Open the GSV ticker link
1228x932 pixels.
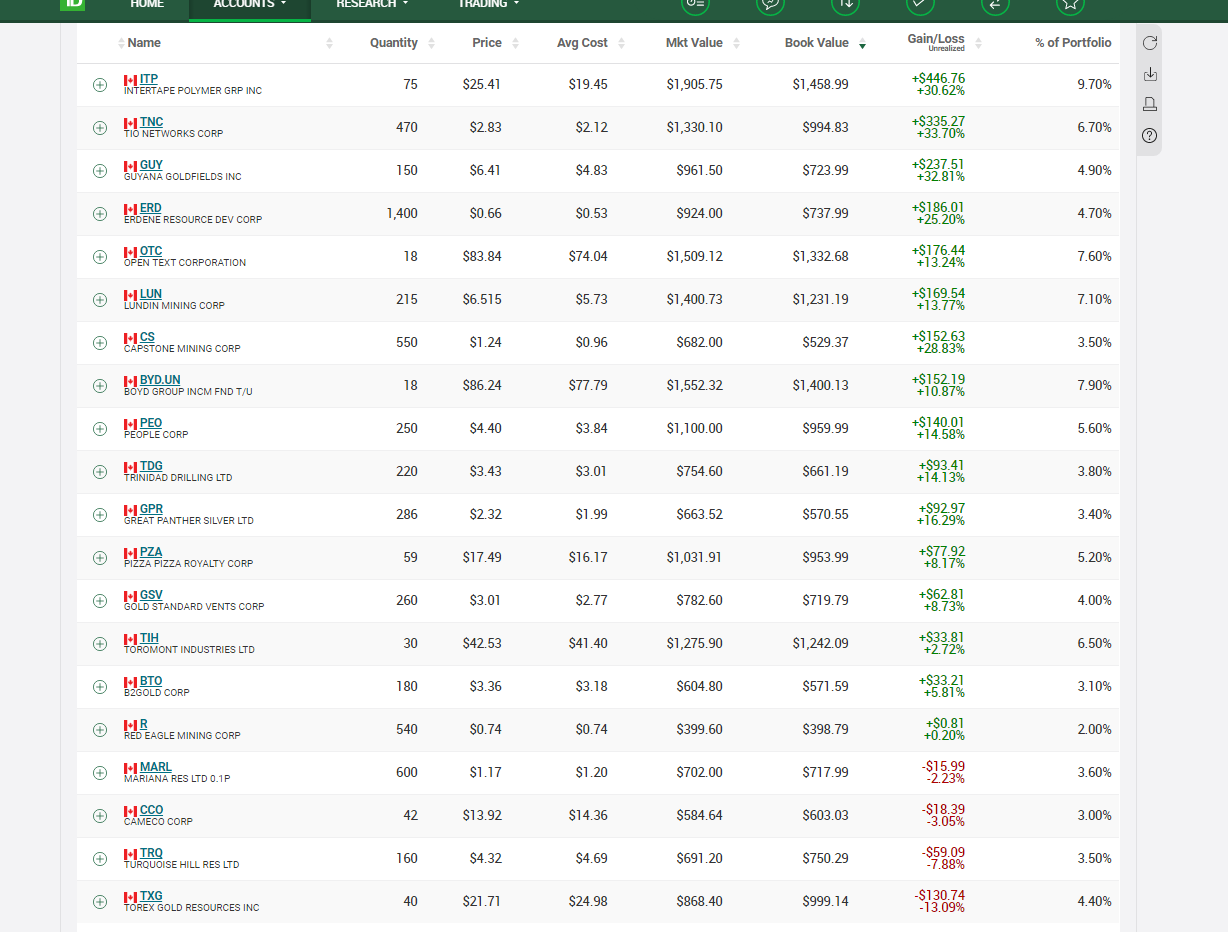tap(151, 595)
